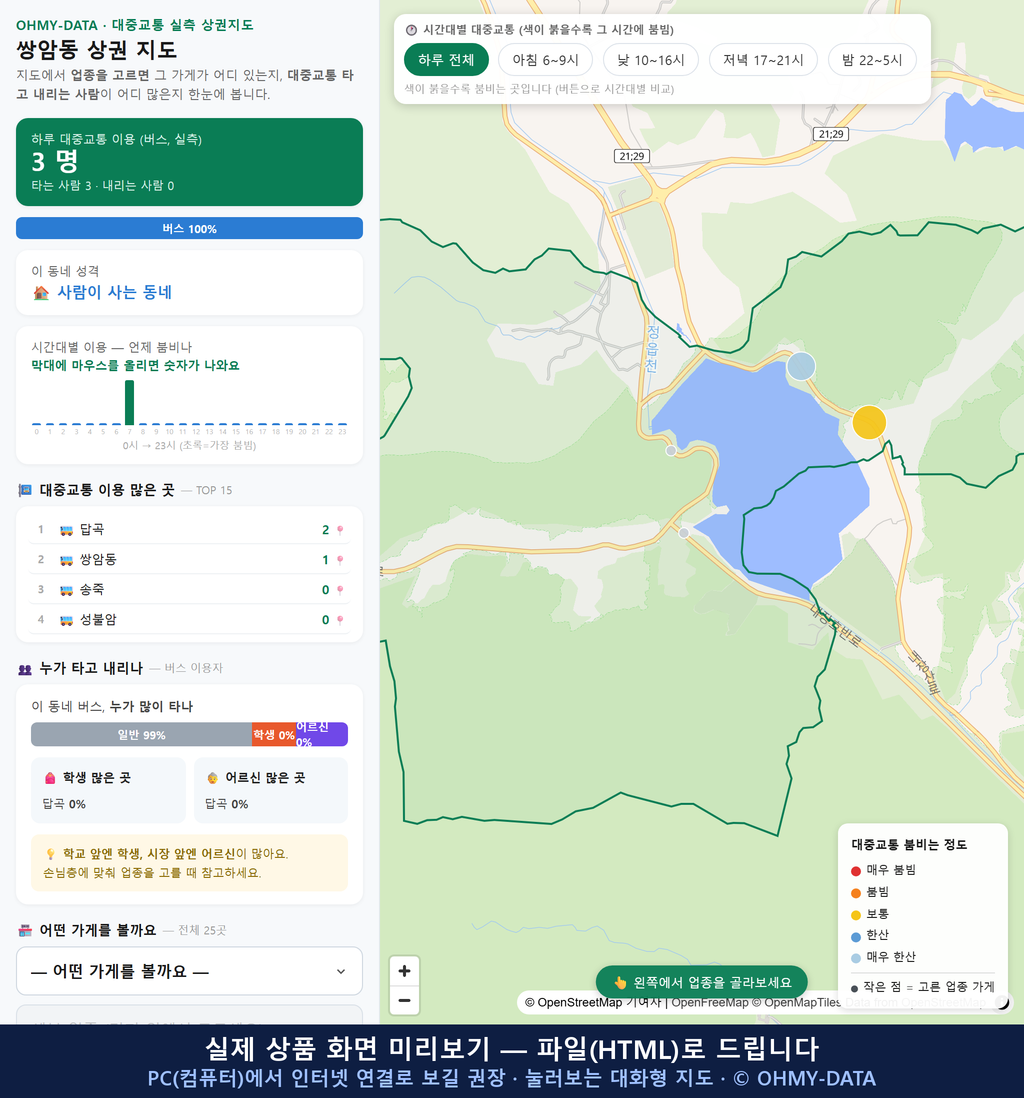Click the OpenMapTiles attribution link
Screen dimensions: 1024x1098
coord(802,1003)
